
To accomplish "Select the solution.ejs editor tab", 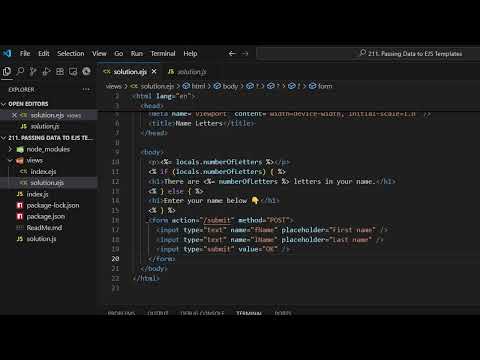I will click(x=130, y=72).
